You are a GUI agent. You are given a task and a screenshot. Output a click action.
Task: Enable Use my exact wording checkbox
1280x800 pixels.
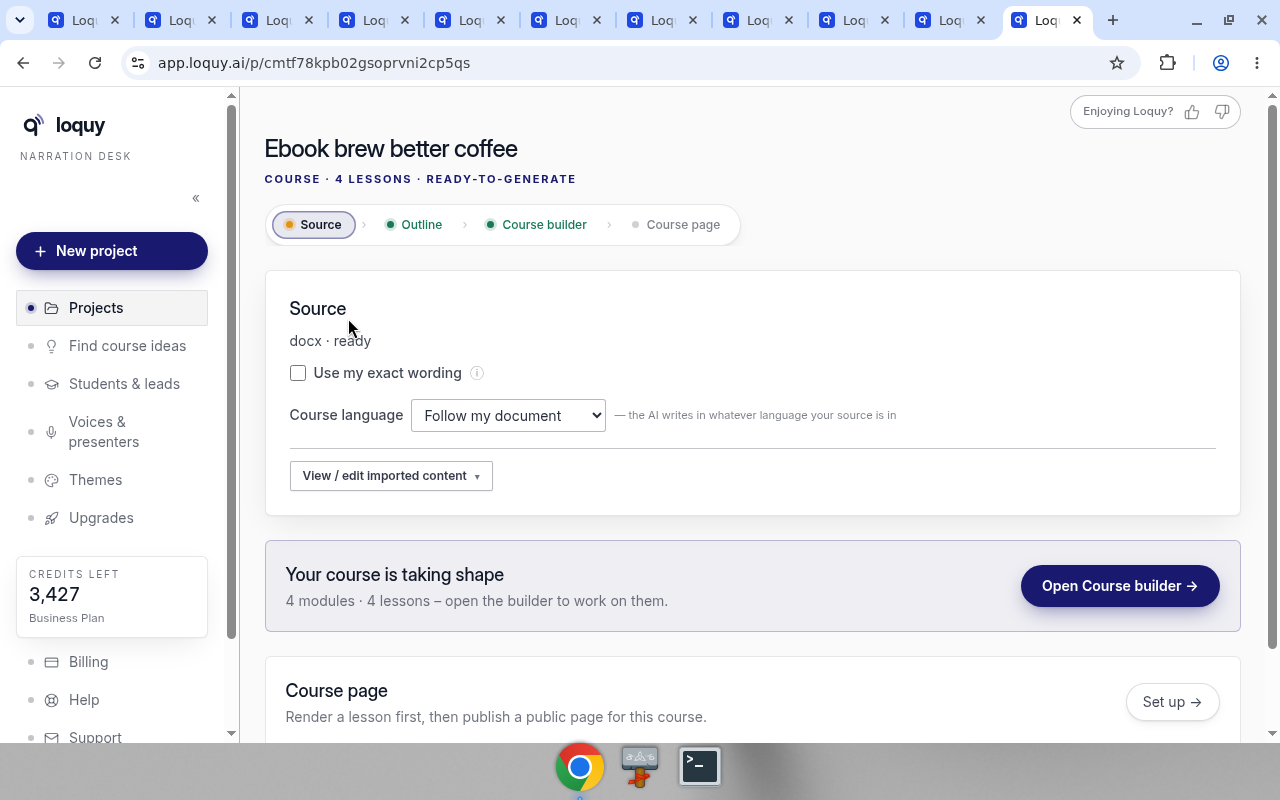pos(298,373)
